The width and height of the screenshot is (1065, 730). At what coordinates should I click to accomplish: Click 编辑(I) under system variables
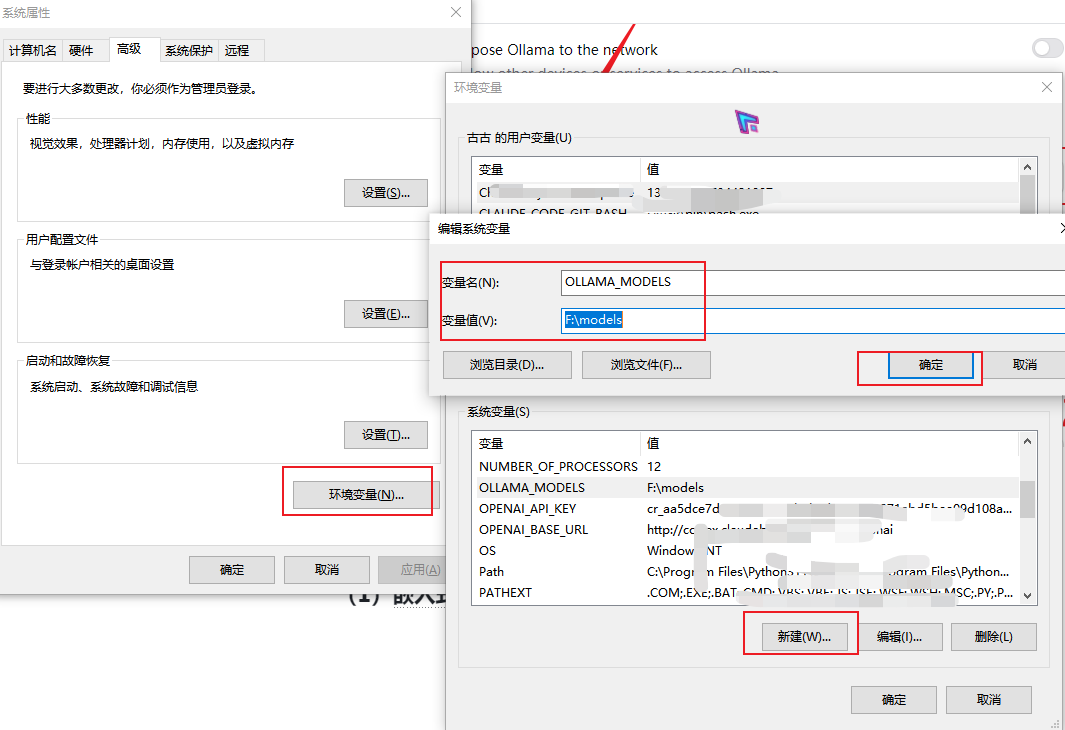coord(899,636)
